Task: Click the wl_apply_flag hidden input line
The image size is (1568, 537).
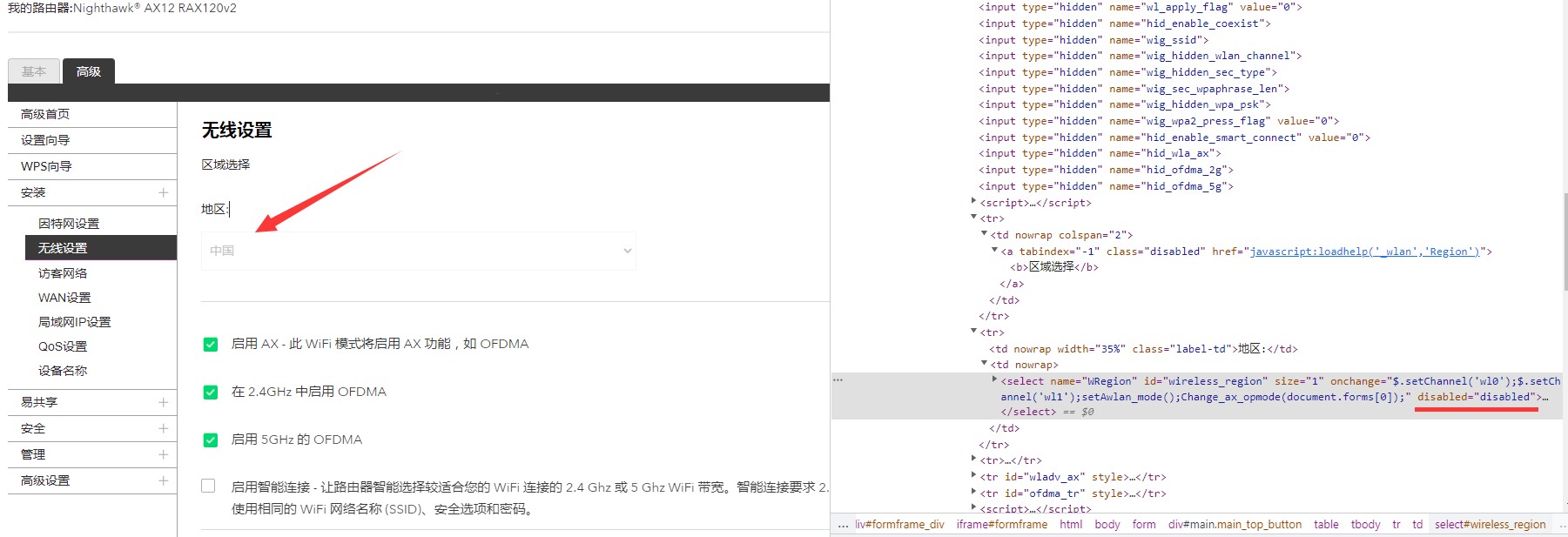Action: (1141, 7)
